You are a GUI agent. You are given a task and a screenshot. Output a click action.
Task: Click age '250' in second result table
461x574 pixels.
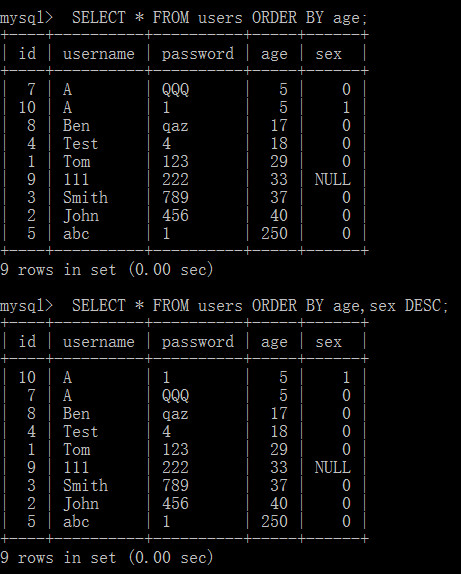point(274,522)
